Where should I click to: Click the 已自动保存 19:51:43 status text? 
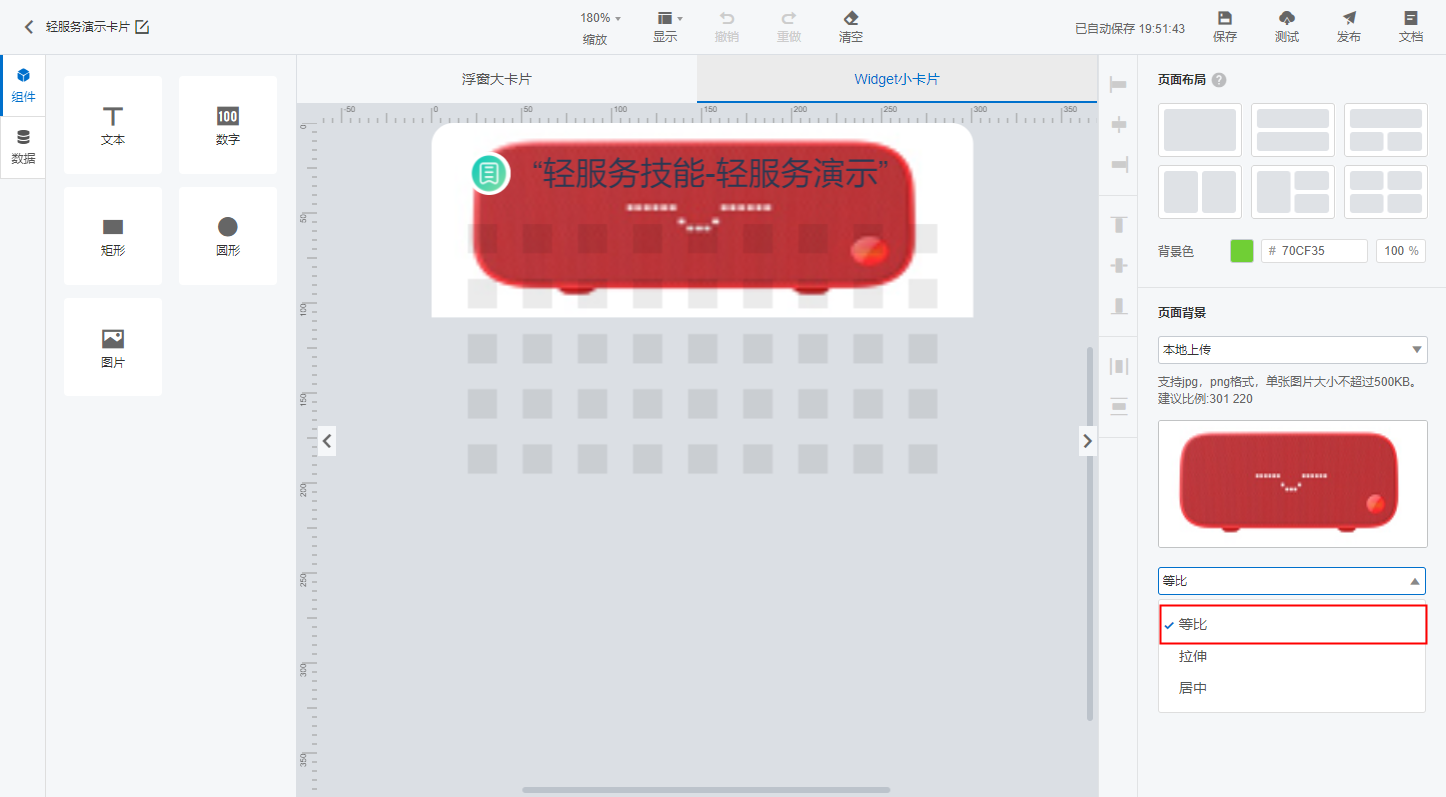[1130, 29]
